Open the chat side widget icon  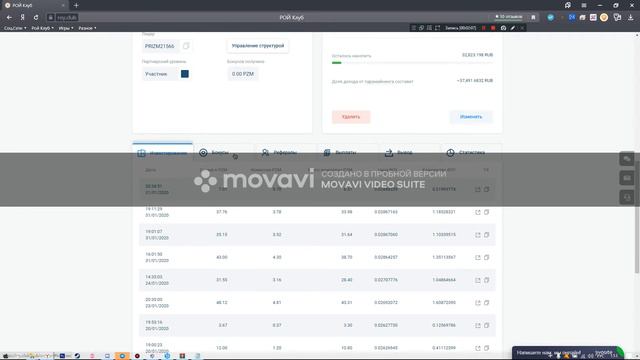tap(627, 159)
